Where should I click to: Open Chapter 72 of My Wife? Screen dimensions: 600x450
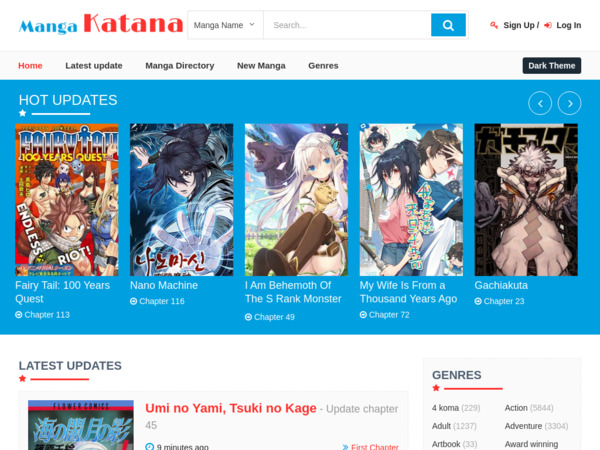pos(389,315)
